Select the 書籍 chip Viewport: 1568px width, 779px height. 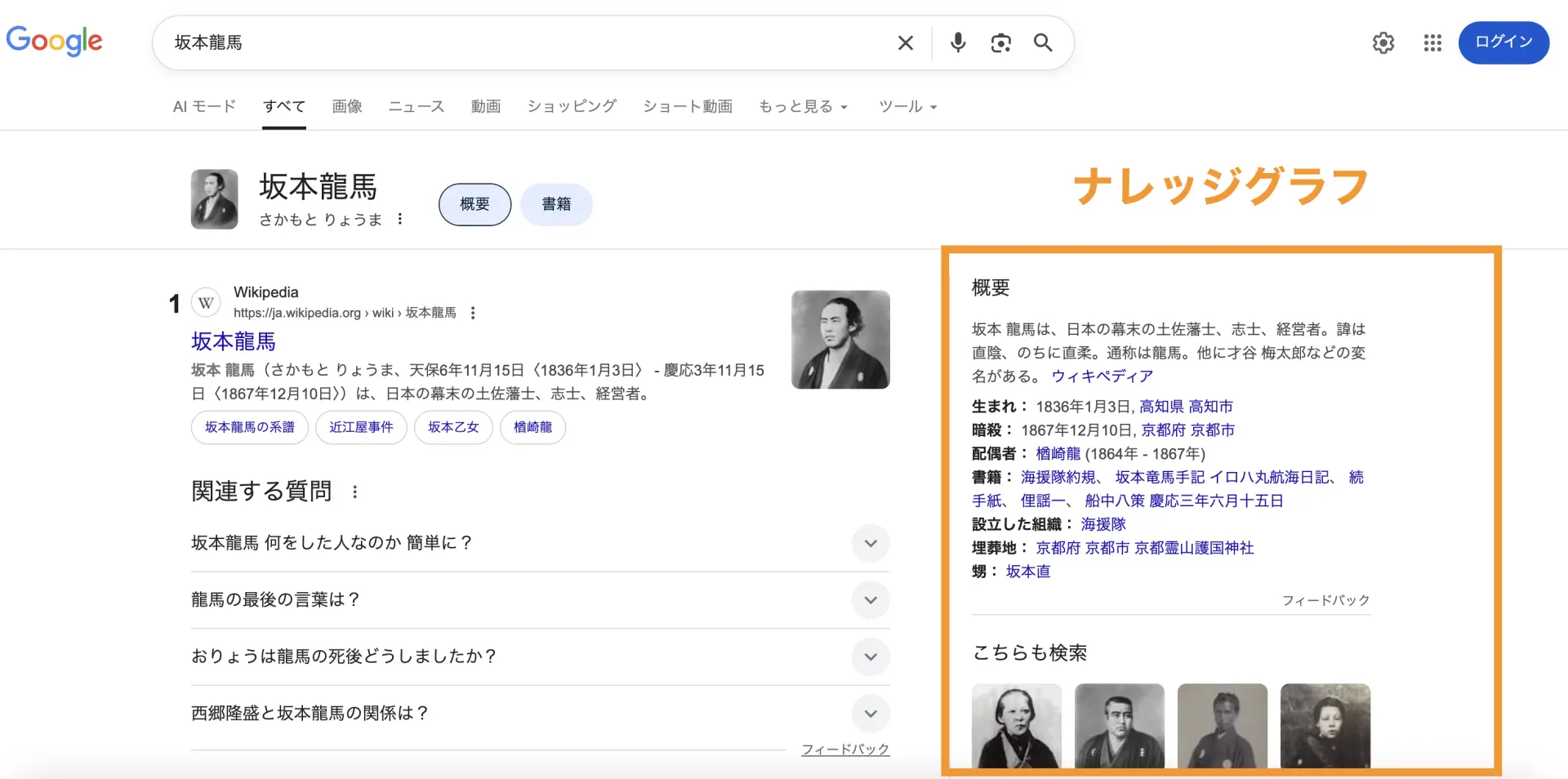[x=556, y=204]
